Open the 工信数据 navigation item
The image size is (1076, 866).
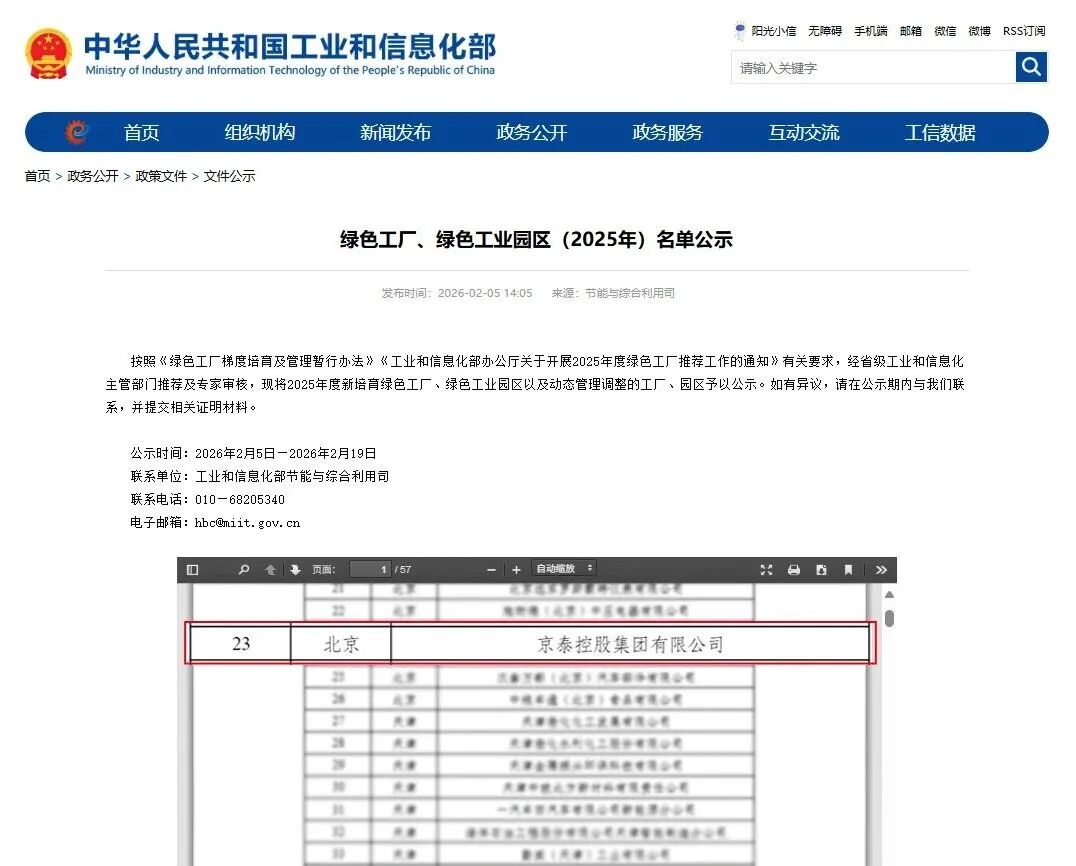click(x=939, y=133)
